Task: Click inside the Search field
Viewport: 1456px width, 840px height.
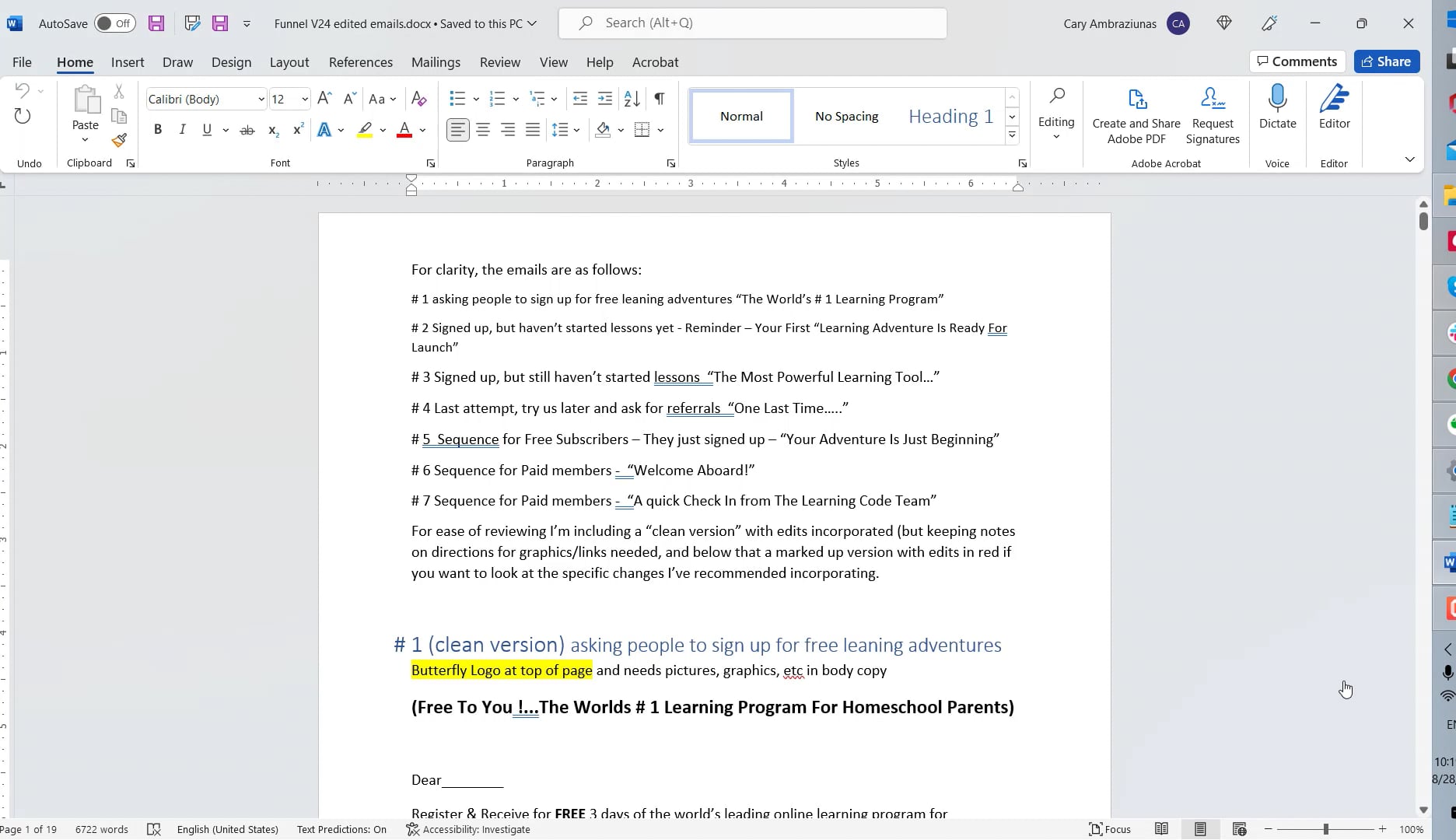Action: click(751, 23)
